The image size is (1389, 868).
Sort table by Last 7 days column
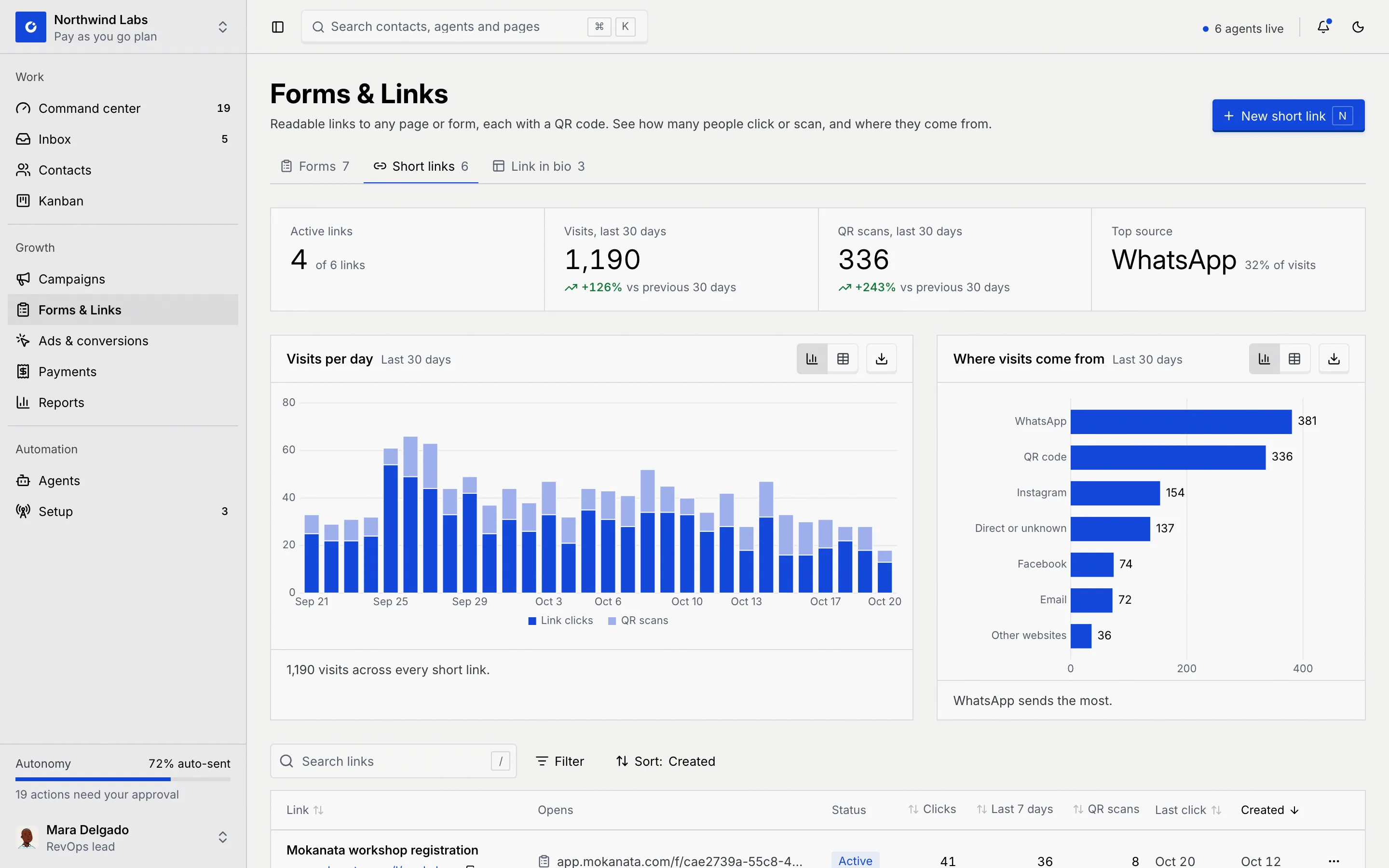pyautogui.click(x=1015, y=810)
